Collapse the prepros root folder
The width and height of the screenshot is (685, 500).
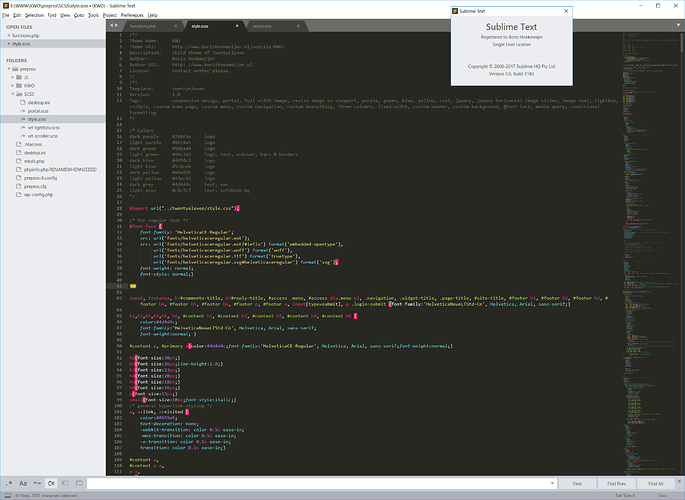(x=9, y=69)
